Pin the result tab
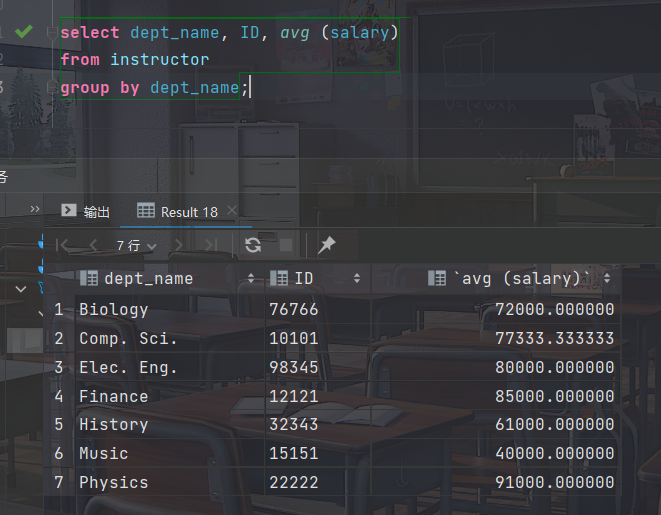Image resolution: width=661 pixels, height=515 pixels. click(327, 245)
